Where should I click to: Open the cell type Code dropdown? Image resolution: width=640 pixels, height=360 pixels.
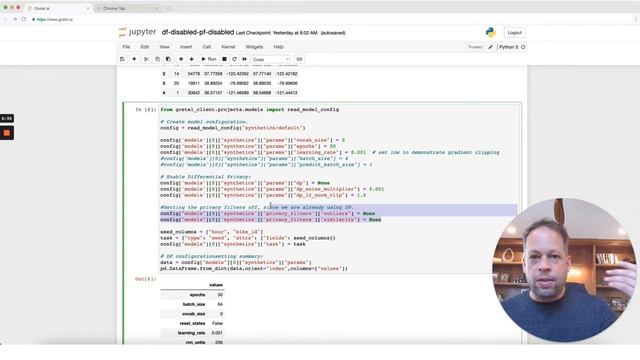click(x=271, y=60)
